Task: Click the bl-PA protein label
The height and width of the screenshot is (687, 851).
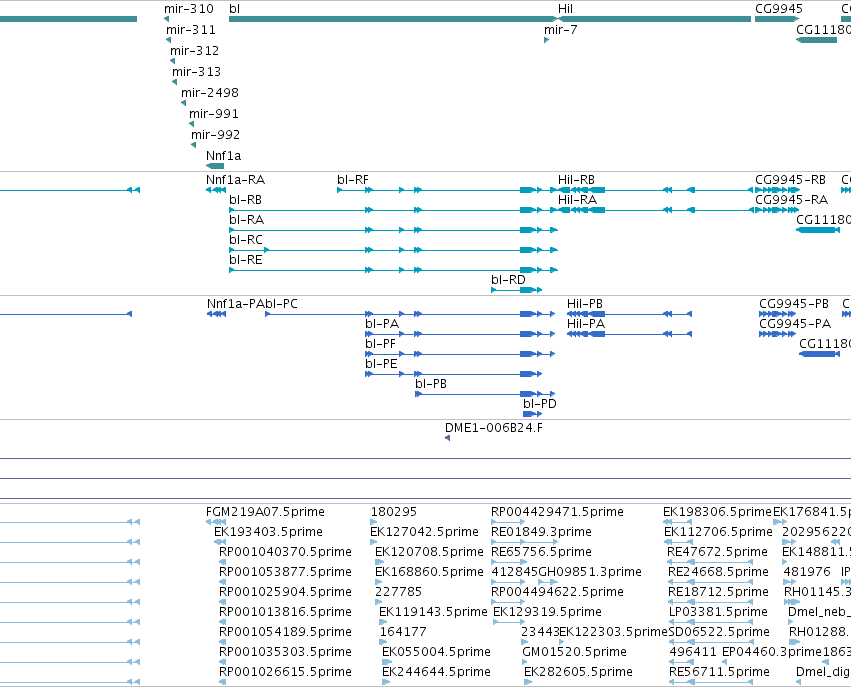Action: tap(382, 324)
